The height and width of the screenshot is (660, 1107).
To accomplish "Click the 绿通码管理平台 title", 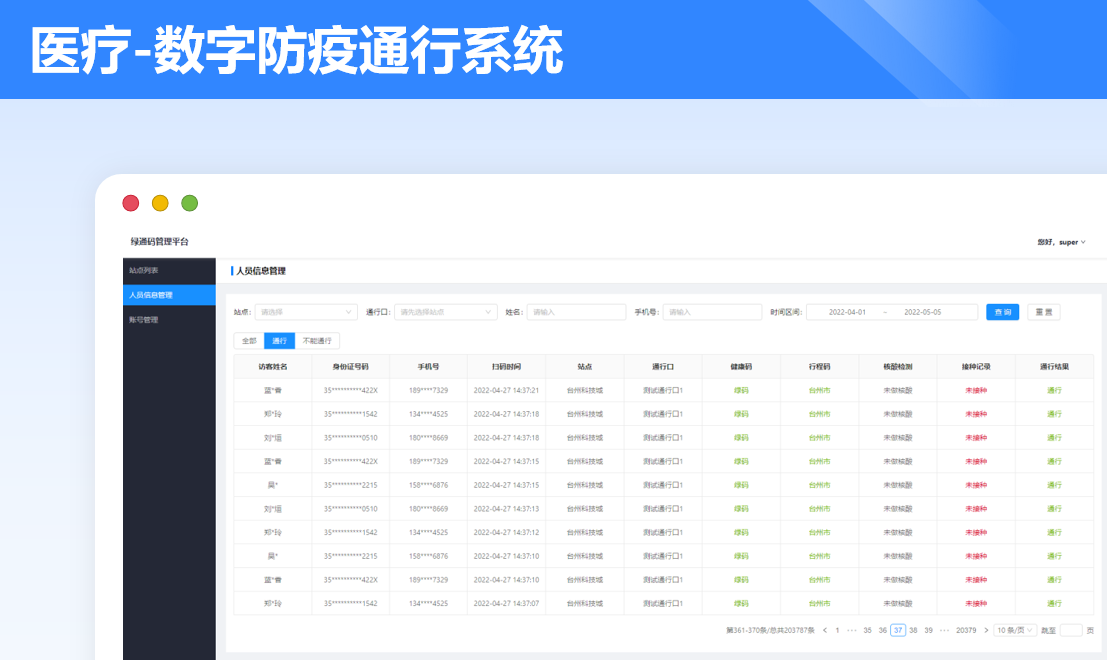I will coord(160,241).
